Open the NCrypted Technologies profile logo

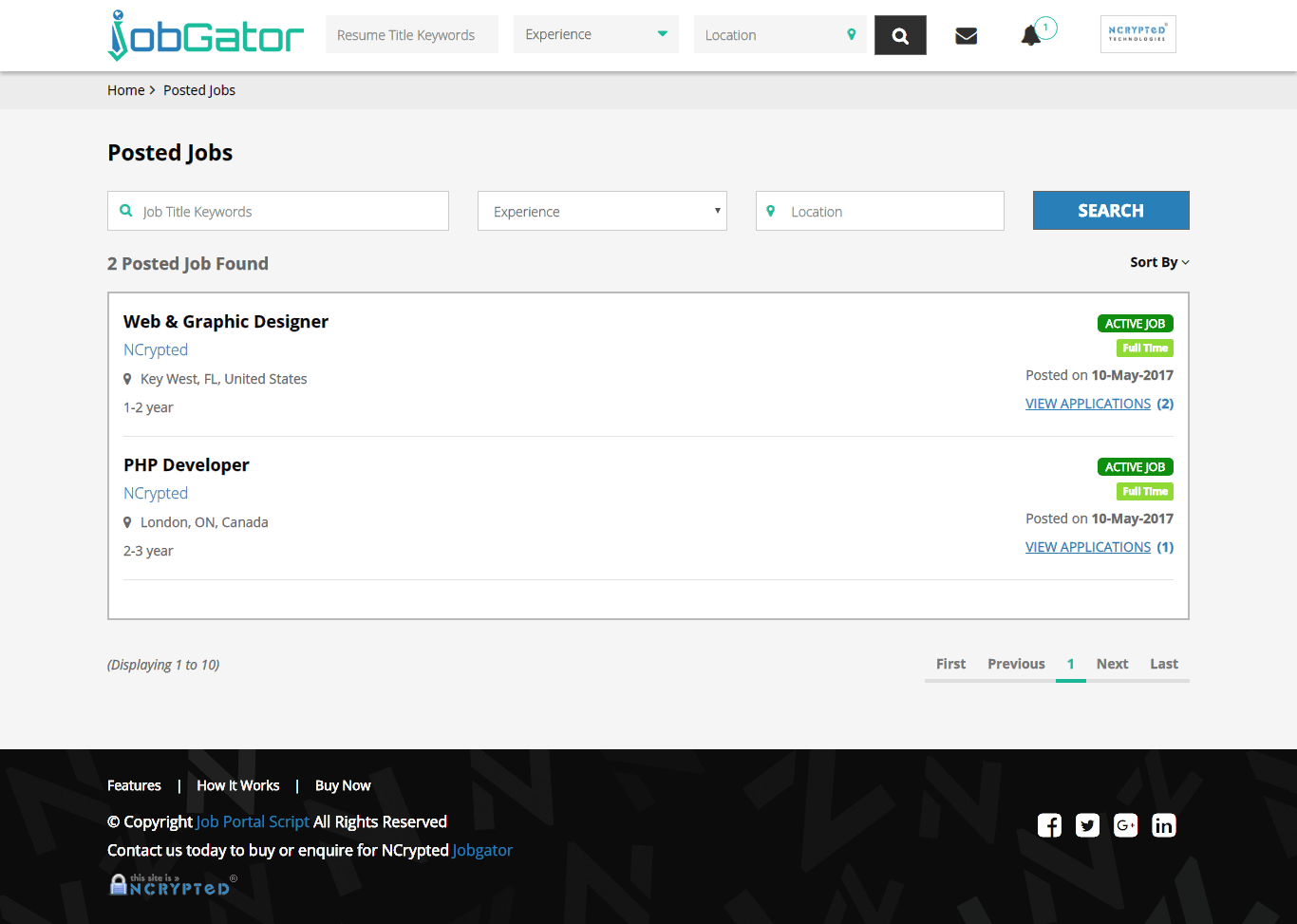[1138, 34]
